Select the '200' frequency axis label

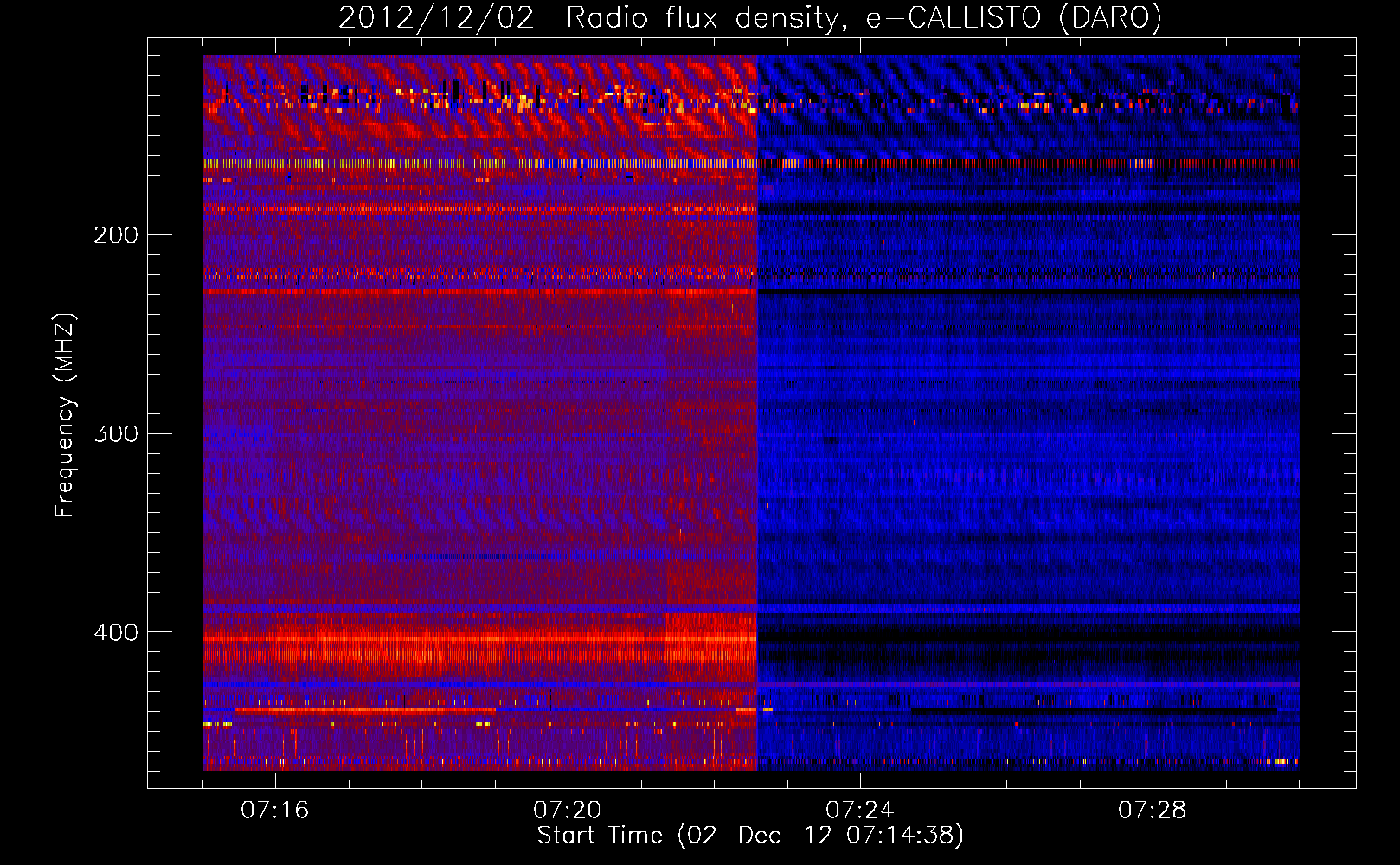116,234
